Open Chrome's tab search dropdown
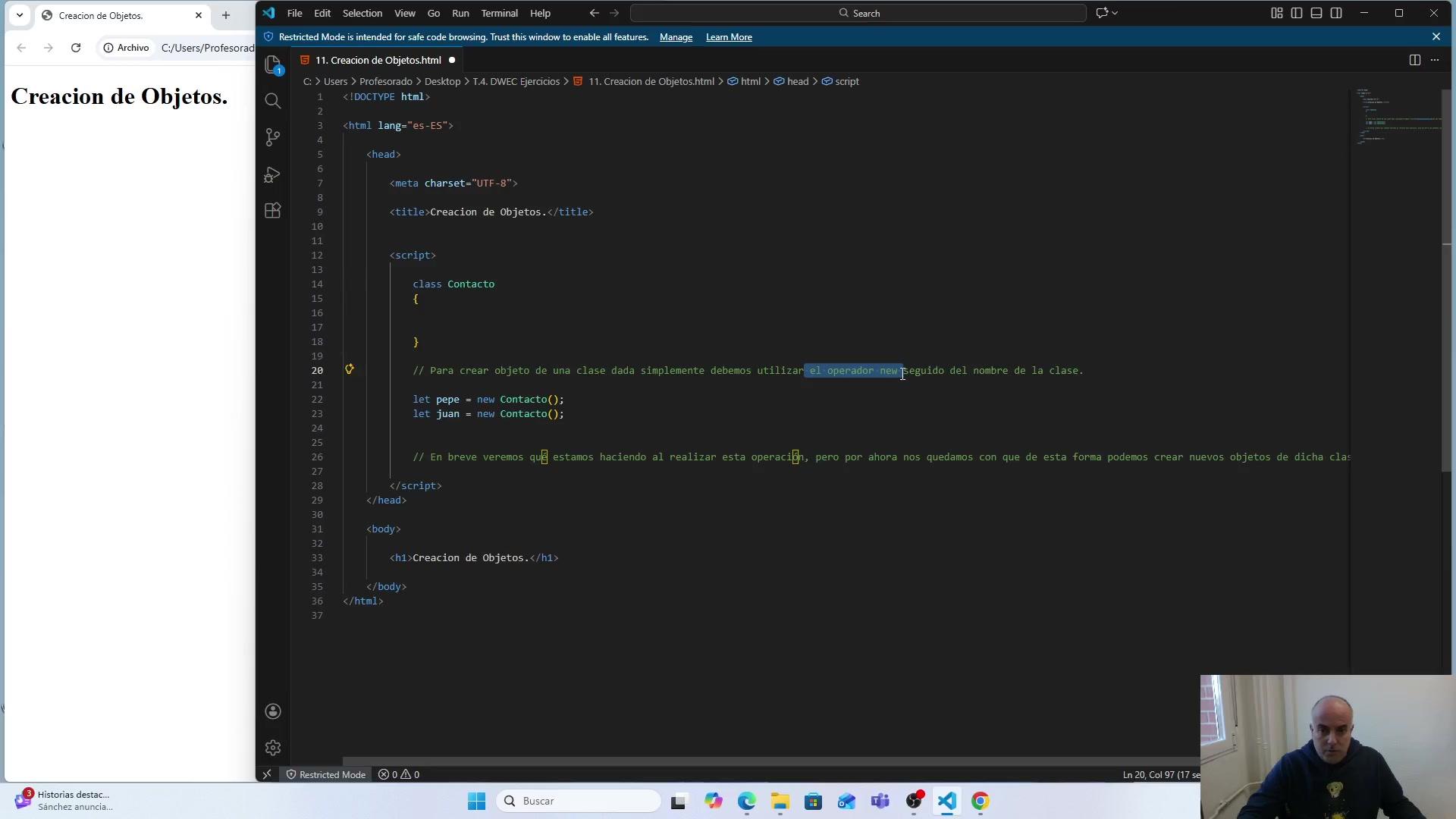 coord(20,15)
